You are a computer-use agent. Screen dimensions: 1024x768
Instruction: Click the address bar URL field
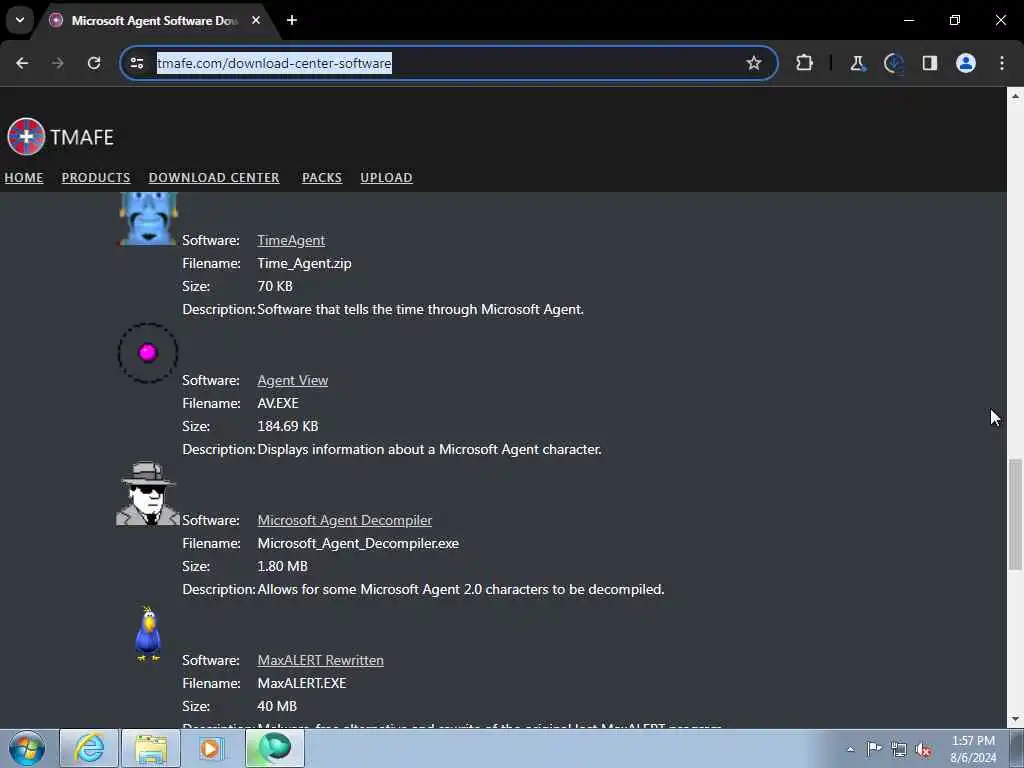pyautogui.click(x=449, y=63)
